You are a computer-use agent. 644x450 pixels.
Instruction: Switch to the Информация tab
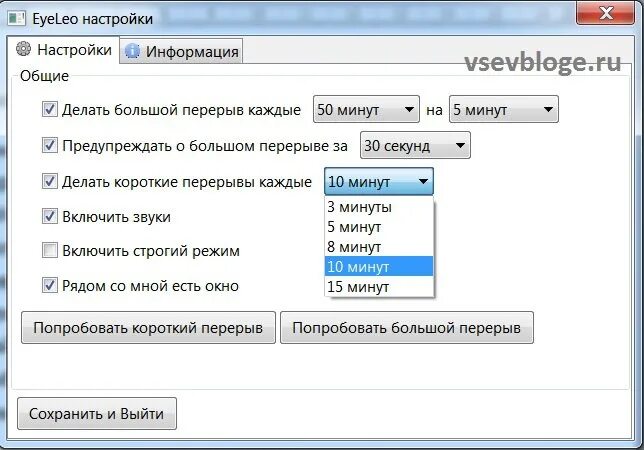click(182, 51)
